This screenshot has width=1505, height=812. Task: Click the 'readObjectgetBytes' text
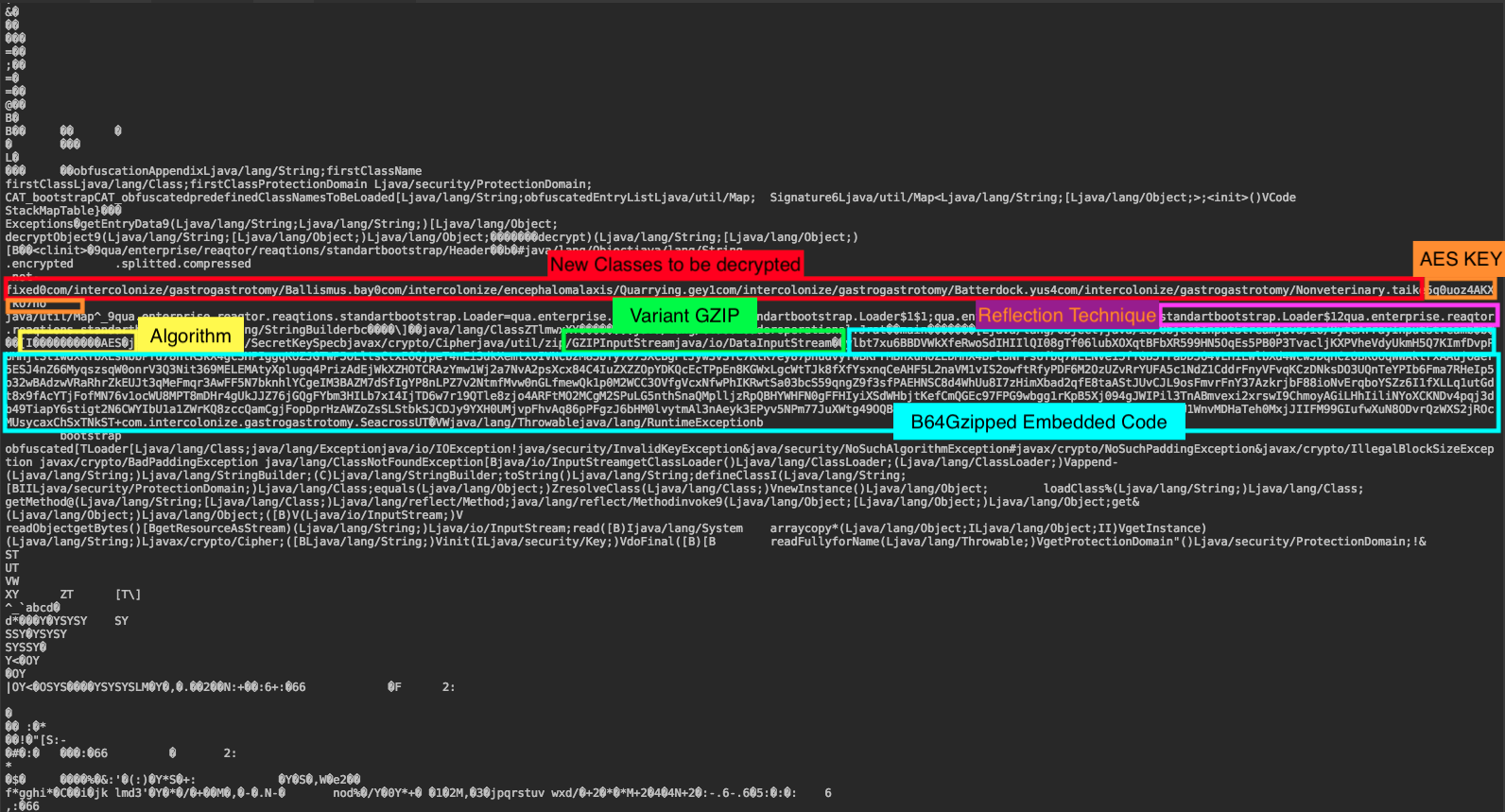pos(67,528)
